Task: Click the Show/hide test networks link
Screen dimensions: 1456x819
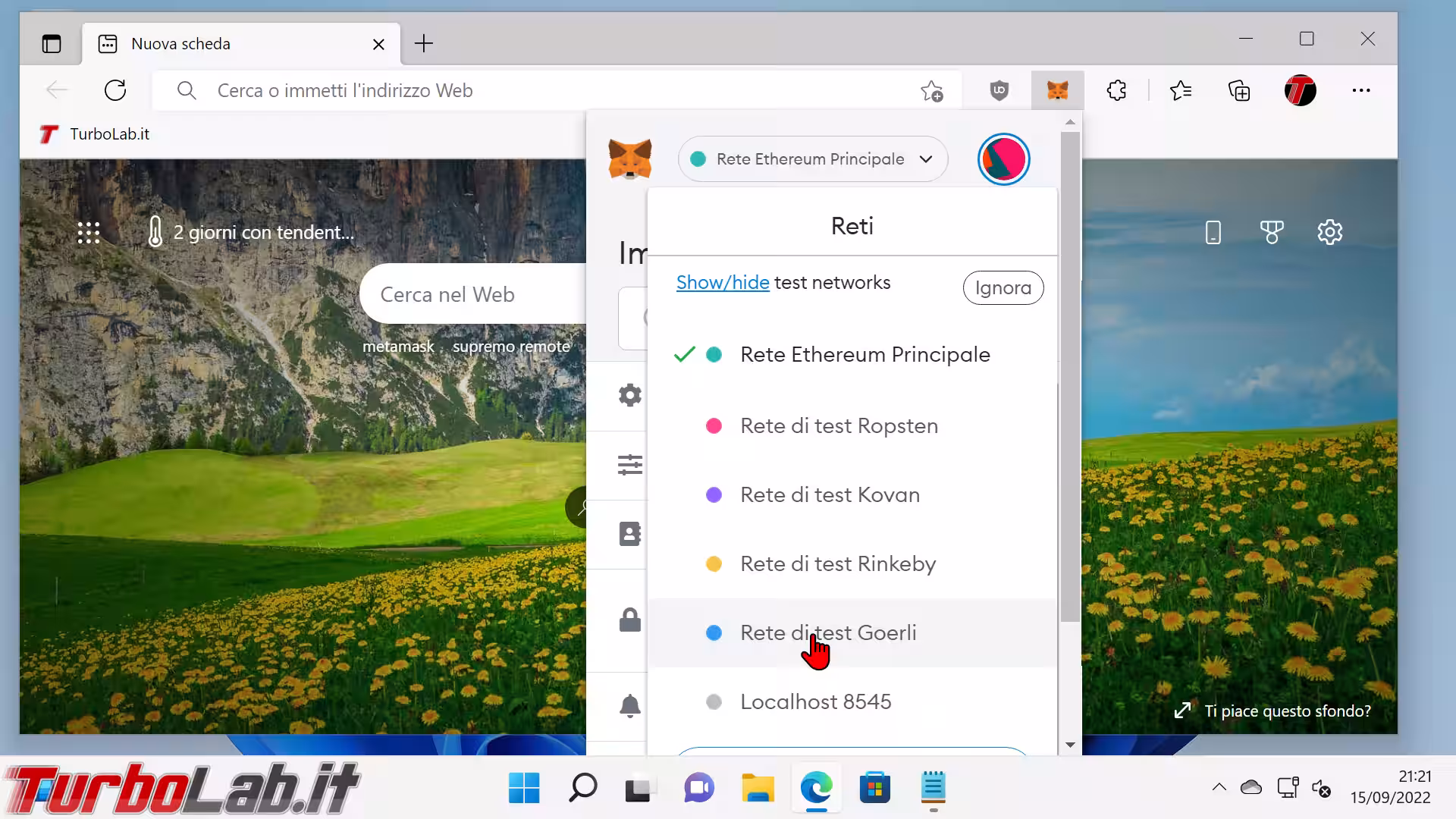Action: coord(722,283)
